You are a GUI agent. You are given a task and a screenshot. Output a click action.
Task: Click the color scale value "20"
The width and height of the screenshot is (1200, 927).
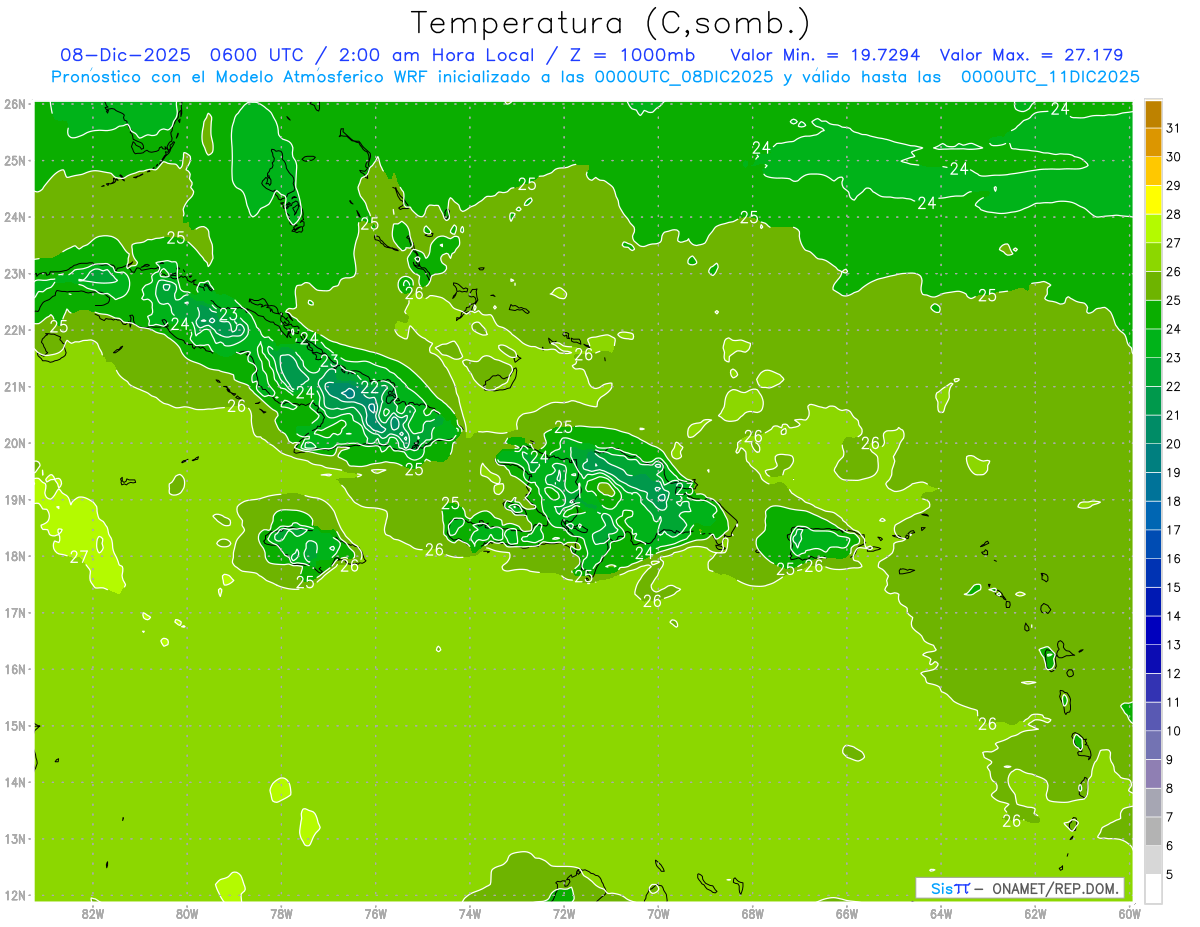coord(1173,443)
